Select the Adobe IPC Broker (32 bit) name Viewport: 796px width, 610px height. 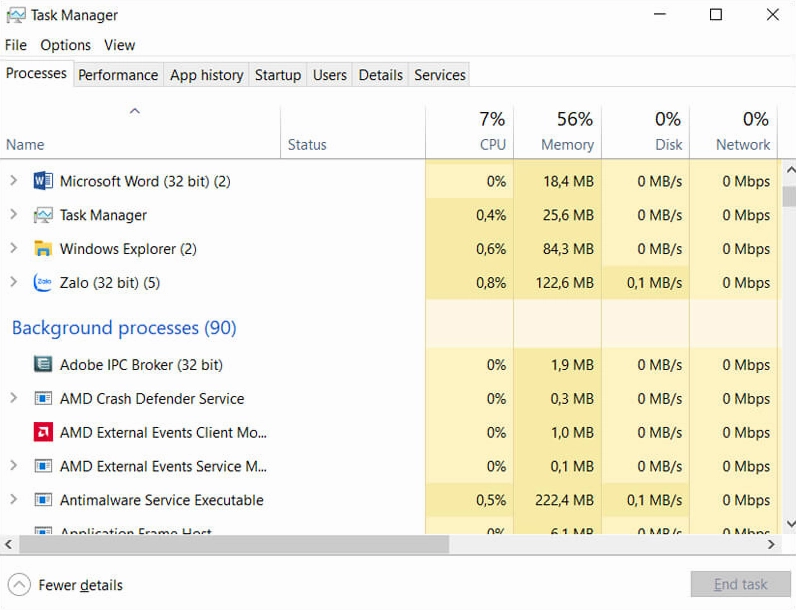click(141, 365)
